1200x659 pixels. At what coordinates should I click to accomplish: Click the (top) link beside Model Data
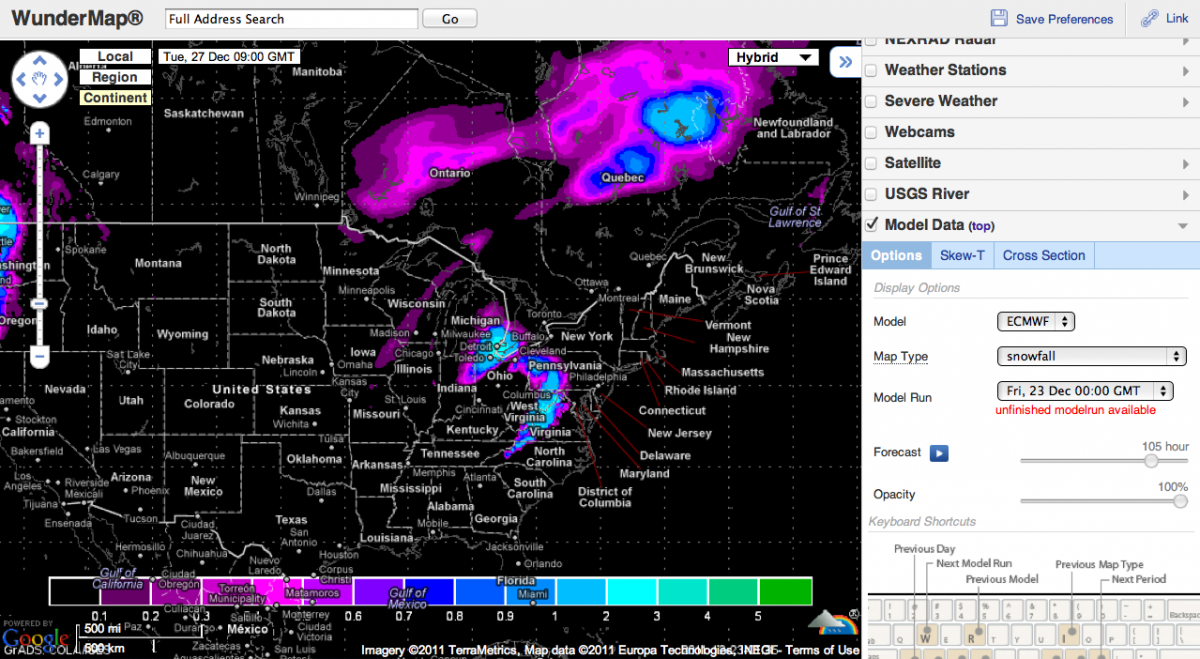(x=981, y=226)
